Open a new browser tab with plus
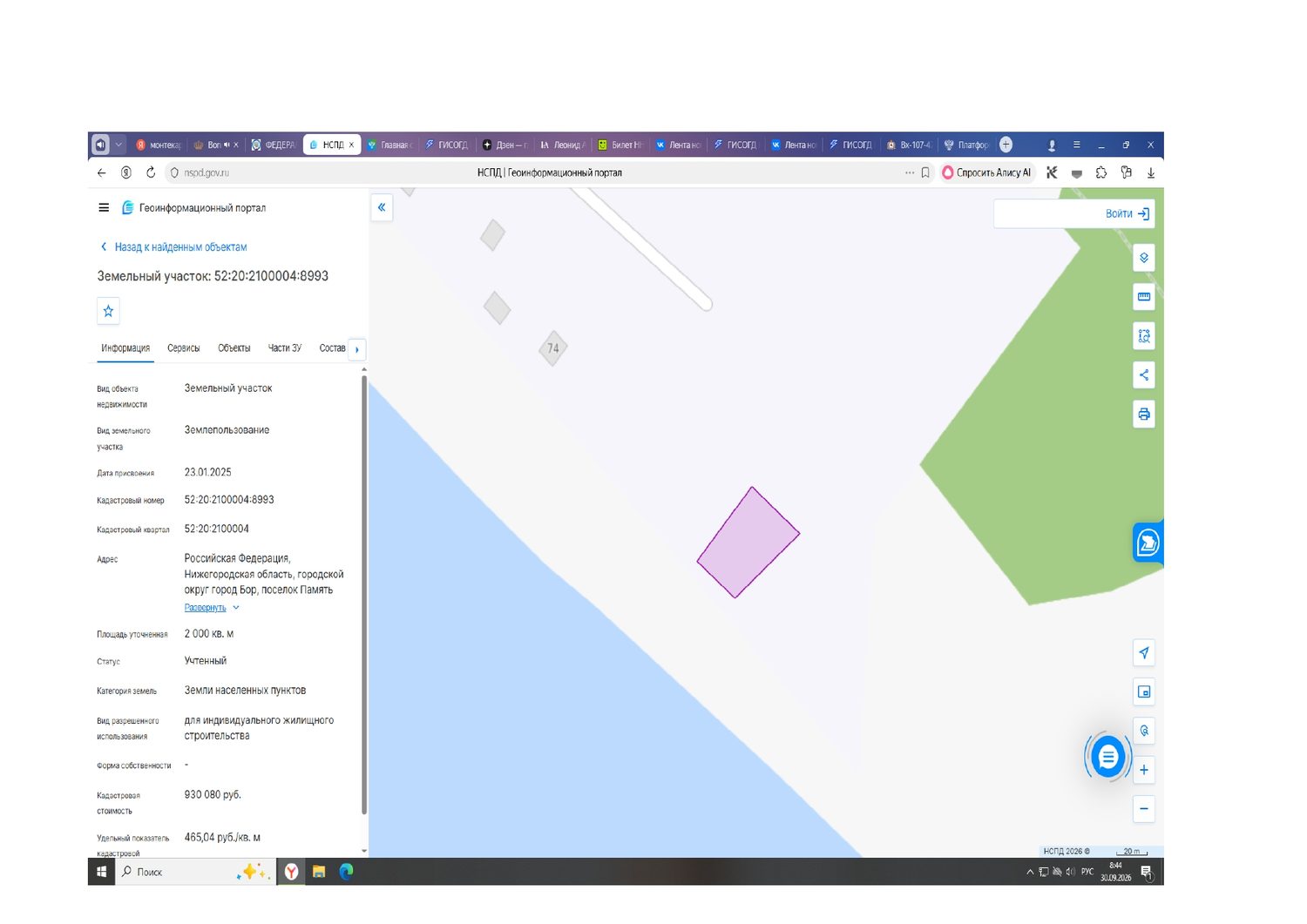This screenshot has height=924, width=1307. pos(1006,145)
